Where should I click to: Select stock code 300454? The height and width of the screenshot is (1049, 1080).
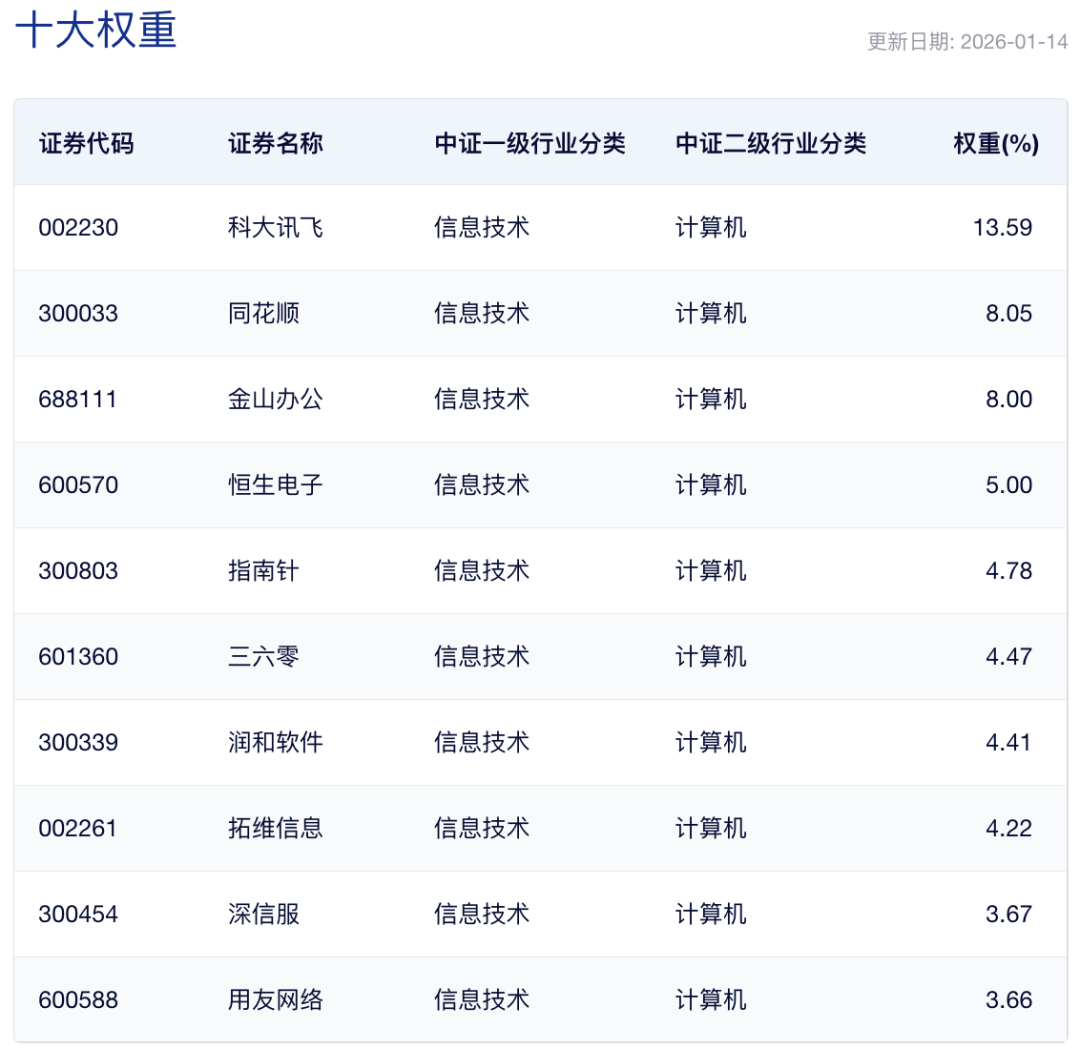(79, 914)
